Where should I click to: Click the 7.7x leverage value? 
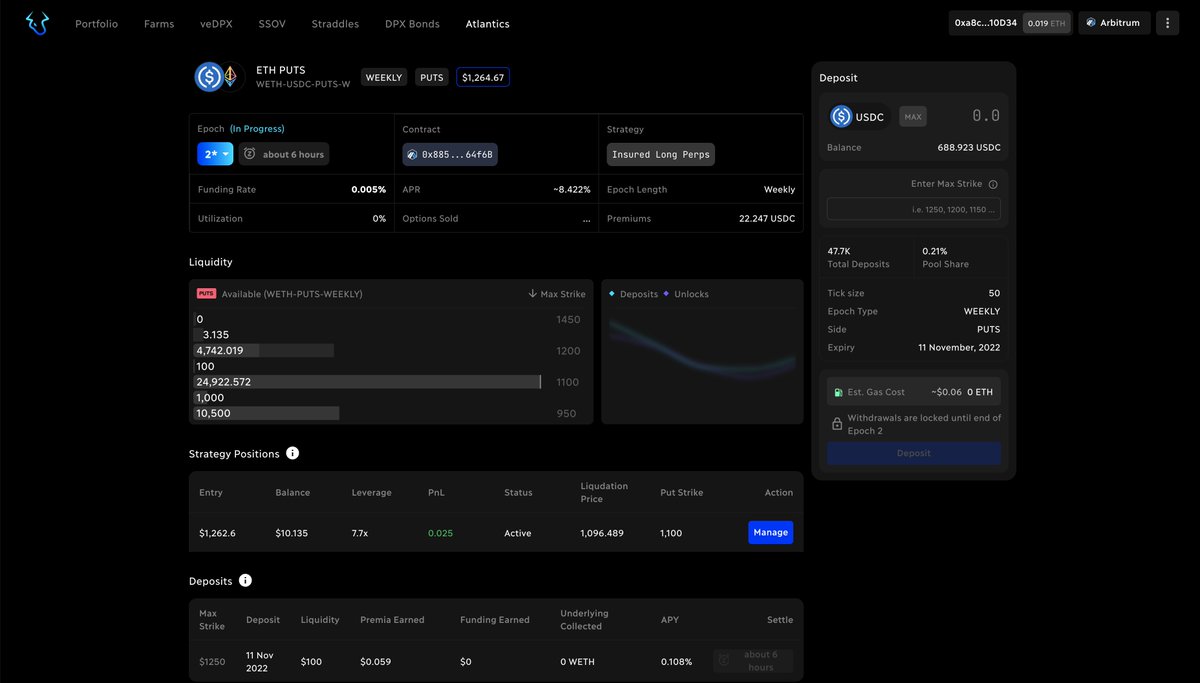[x=360, y=533]
